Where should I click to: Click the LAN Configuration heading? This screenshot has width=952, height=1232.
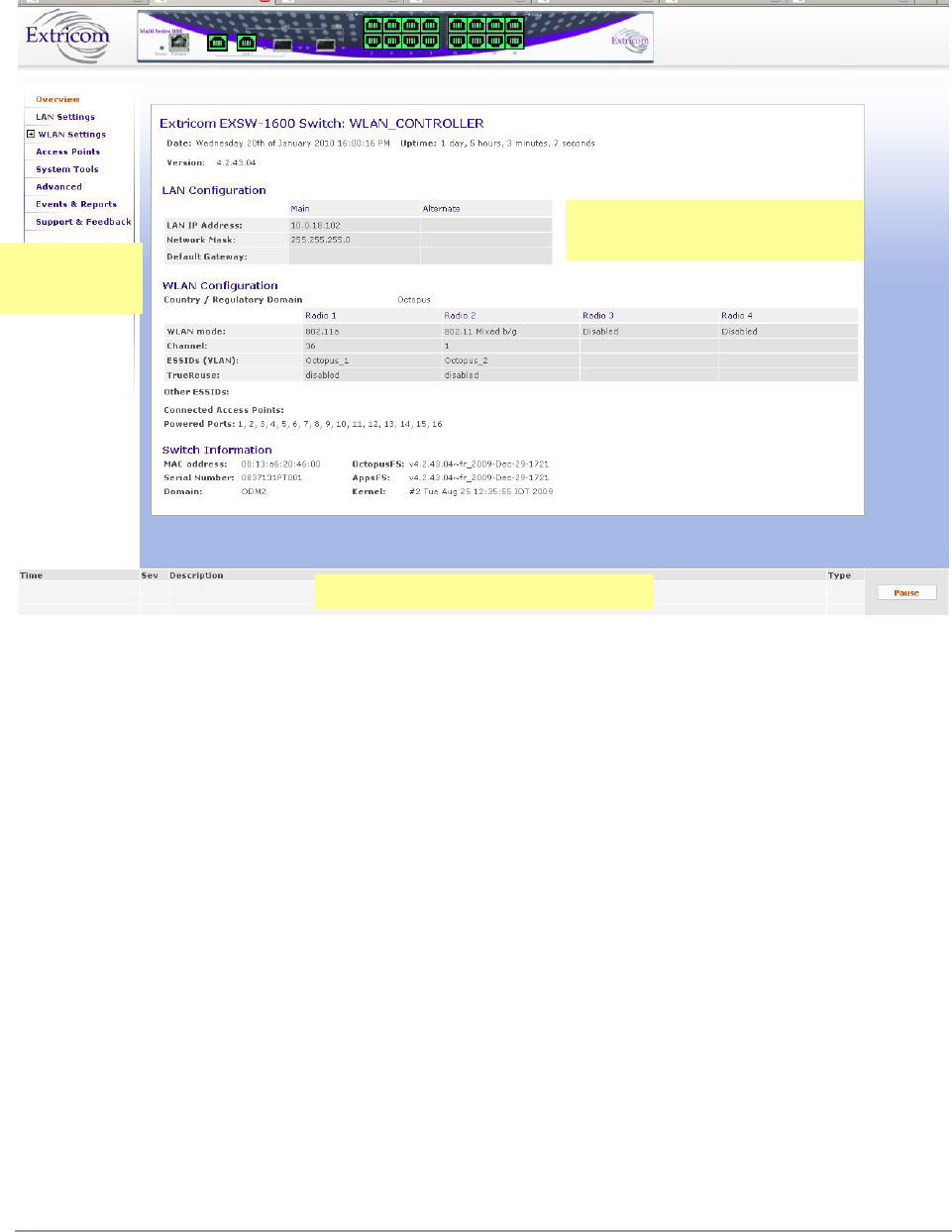(x=214, y=190)
